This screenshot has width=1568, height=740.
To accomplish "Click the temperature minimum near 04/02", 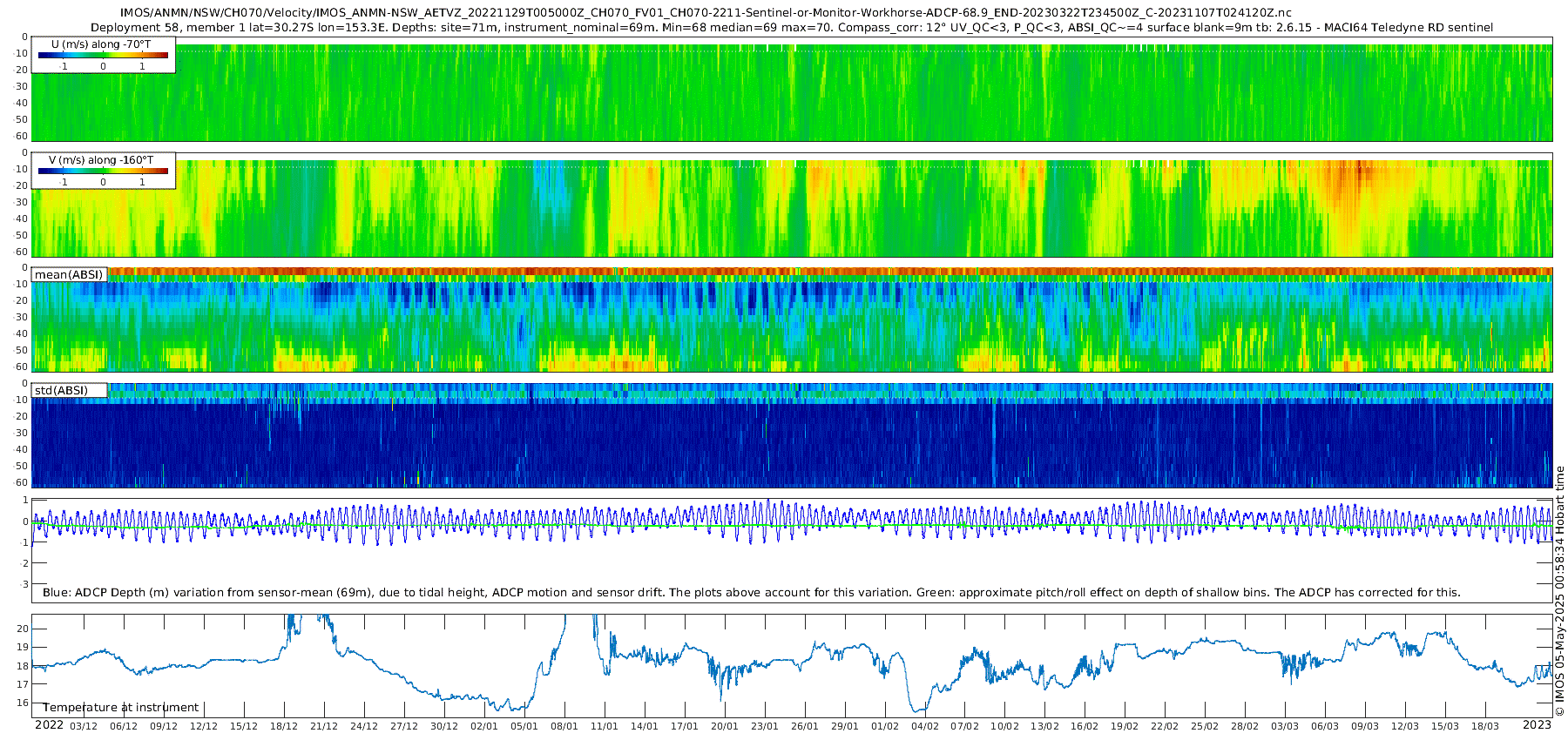I will [917, 709].
